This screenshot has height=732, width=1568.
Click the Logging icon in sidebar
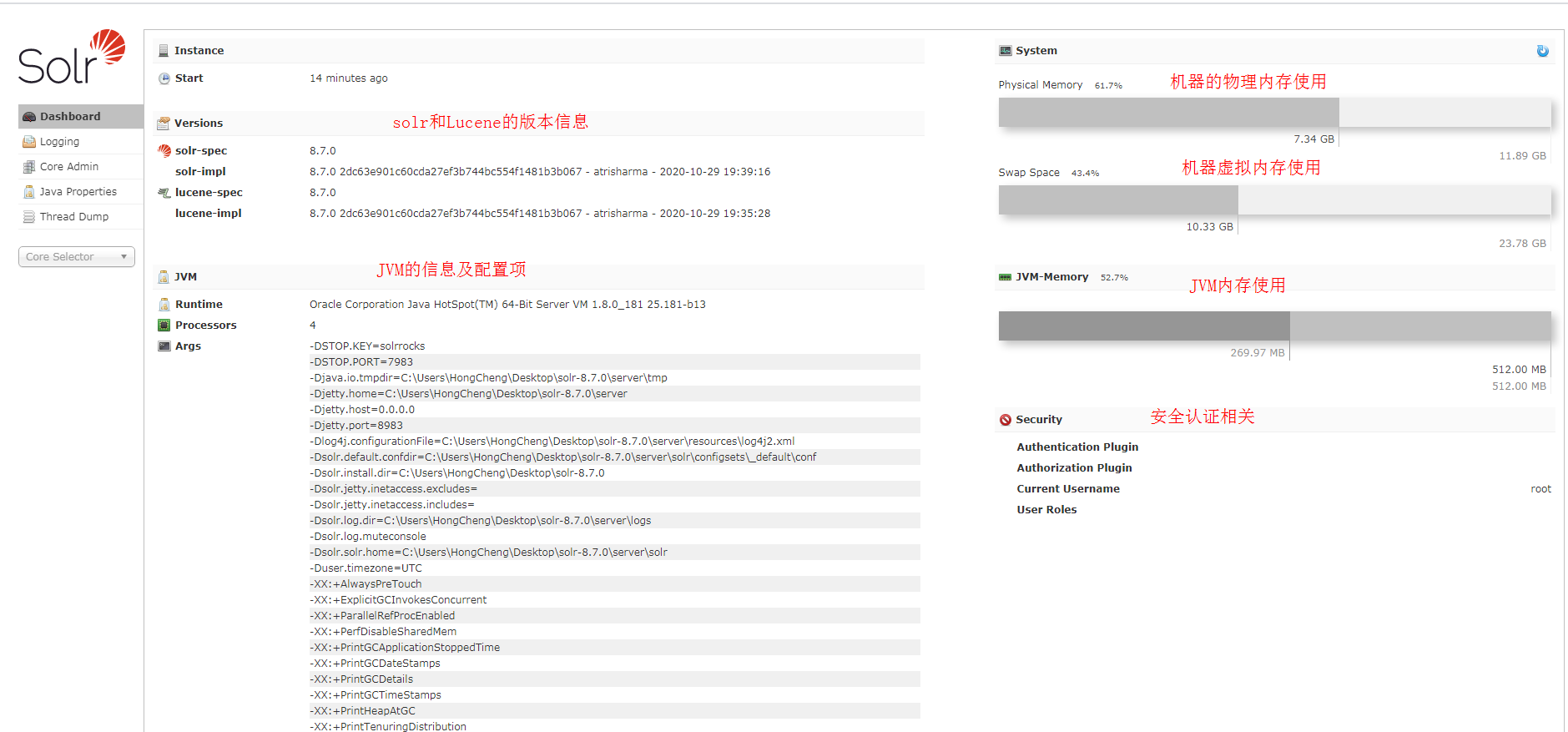pyautogui.click(x=29, y=142)
